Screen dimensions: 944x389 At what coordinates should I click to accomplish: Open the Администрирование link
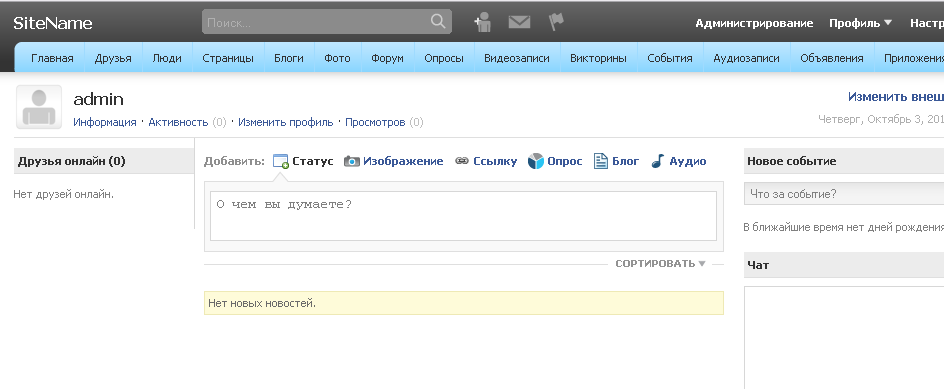[x=754, y=23]
